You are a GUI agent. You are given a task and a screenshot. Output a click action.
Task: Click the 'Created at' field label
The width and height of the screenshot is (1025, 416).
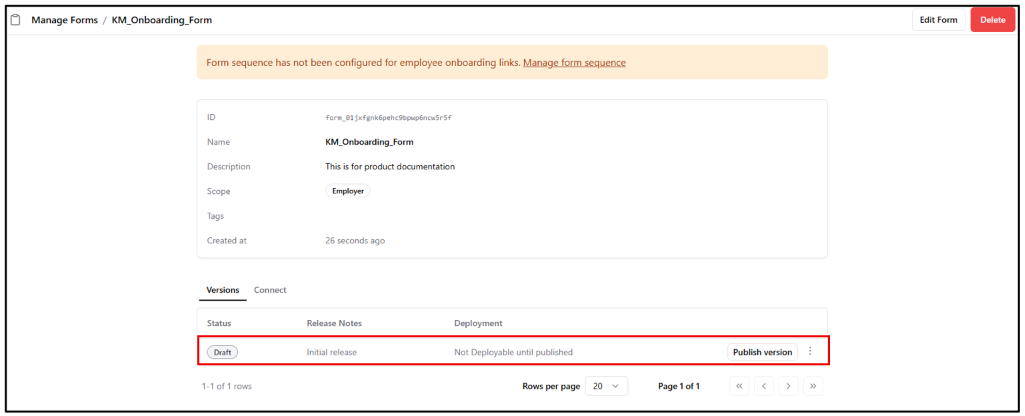227,241
